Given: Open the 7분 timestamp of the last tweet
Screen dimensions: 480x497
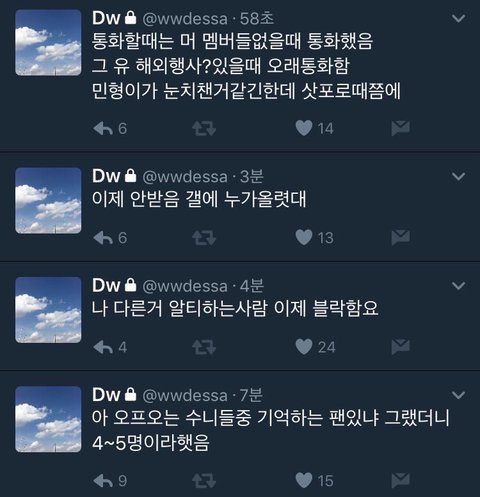Looking at the screenshot, I should pos(251,395).
